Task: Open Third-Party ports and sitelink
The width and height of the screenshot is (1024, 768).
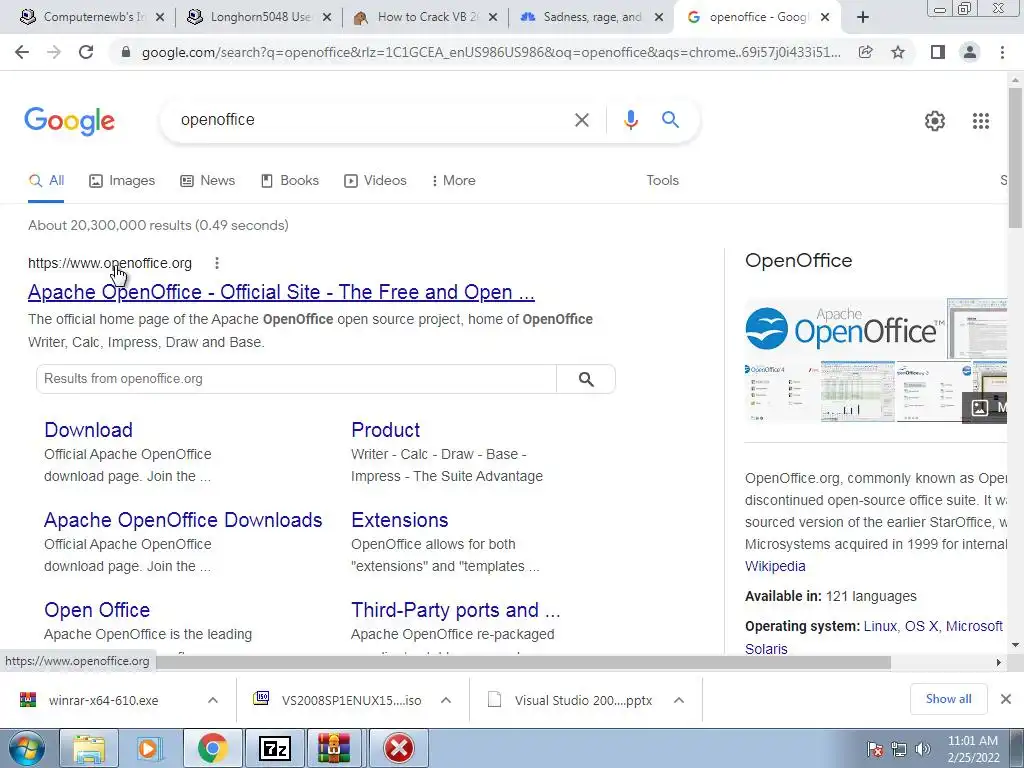Action: 456,611
